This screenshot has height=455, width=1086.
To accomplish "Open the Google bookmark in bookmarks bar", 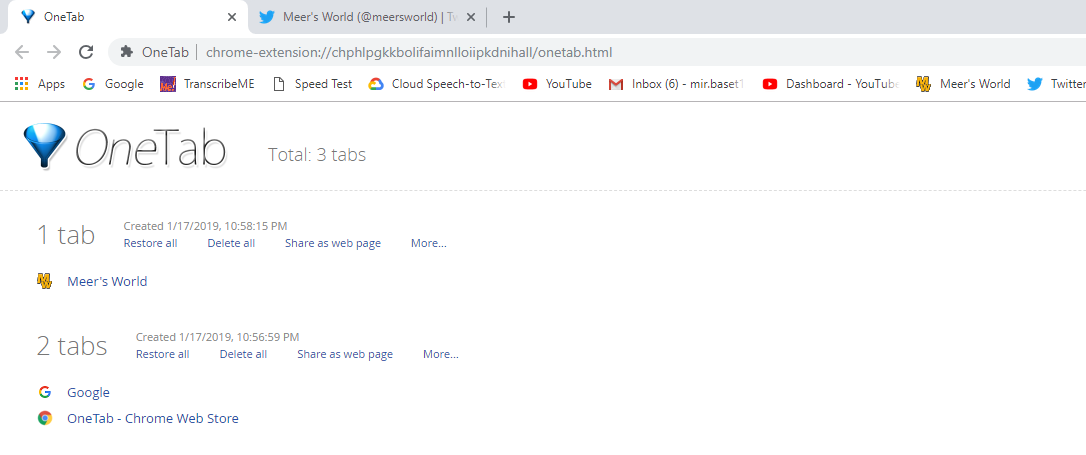I will (112, 84).
